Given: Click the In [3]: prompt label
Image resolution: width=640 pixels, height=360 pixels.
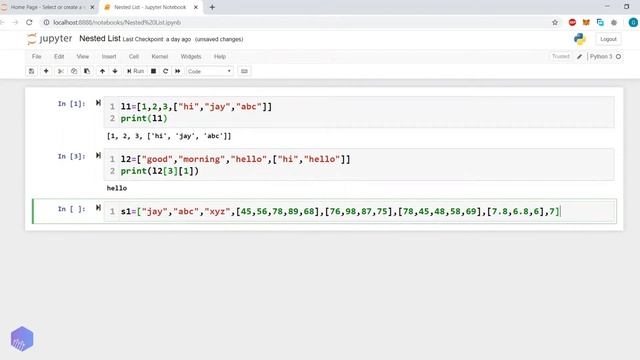Looking at the screenshot, I should tap(71, 156).
